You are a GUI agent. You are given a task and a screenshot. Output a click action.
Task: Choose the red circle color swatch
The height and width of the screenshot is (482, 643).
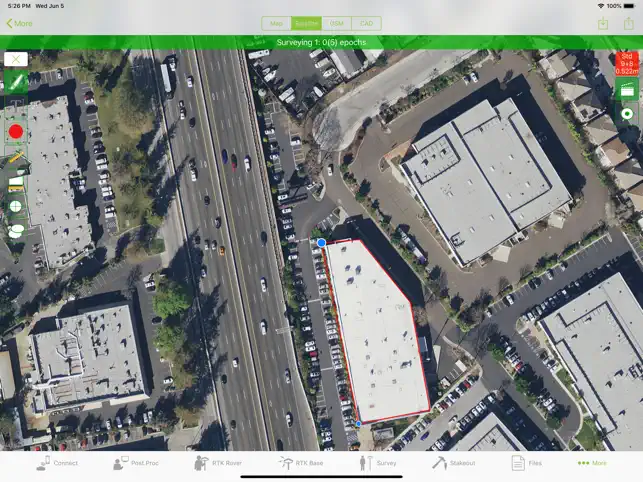16,132
